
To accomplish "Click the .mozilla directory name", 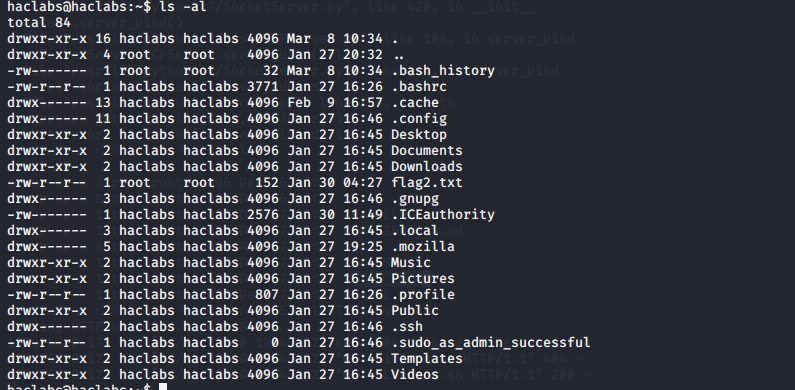I will (423, 246).
